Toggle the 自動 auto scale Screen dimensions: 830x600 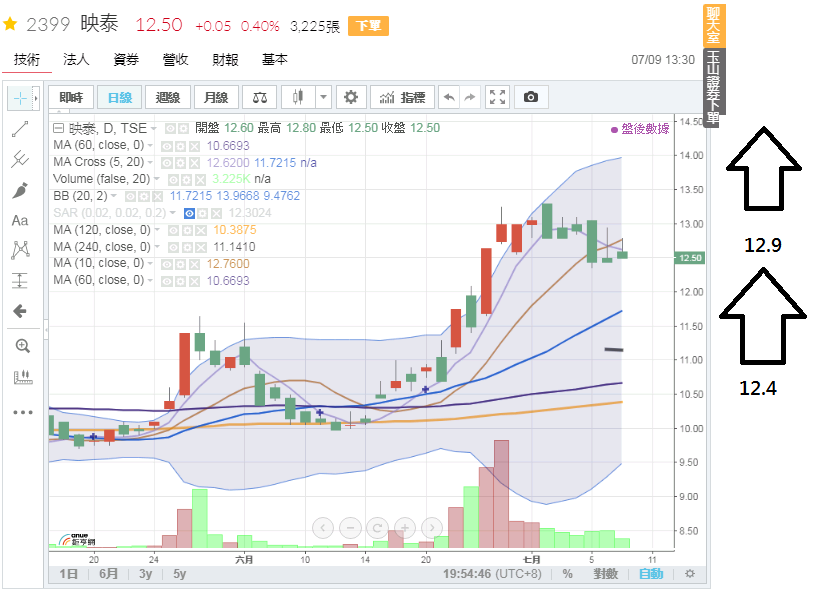(651, 574)
